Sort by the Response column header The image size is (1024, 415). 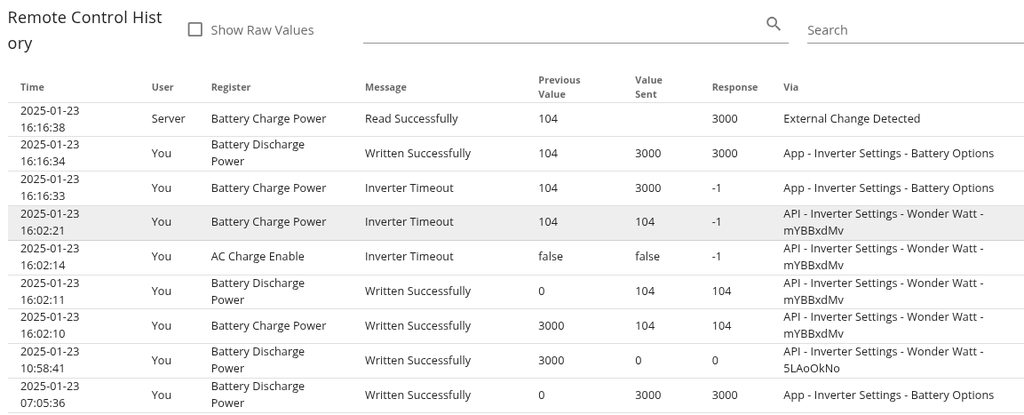[x=734, y=87]
